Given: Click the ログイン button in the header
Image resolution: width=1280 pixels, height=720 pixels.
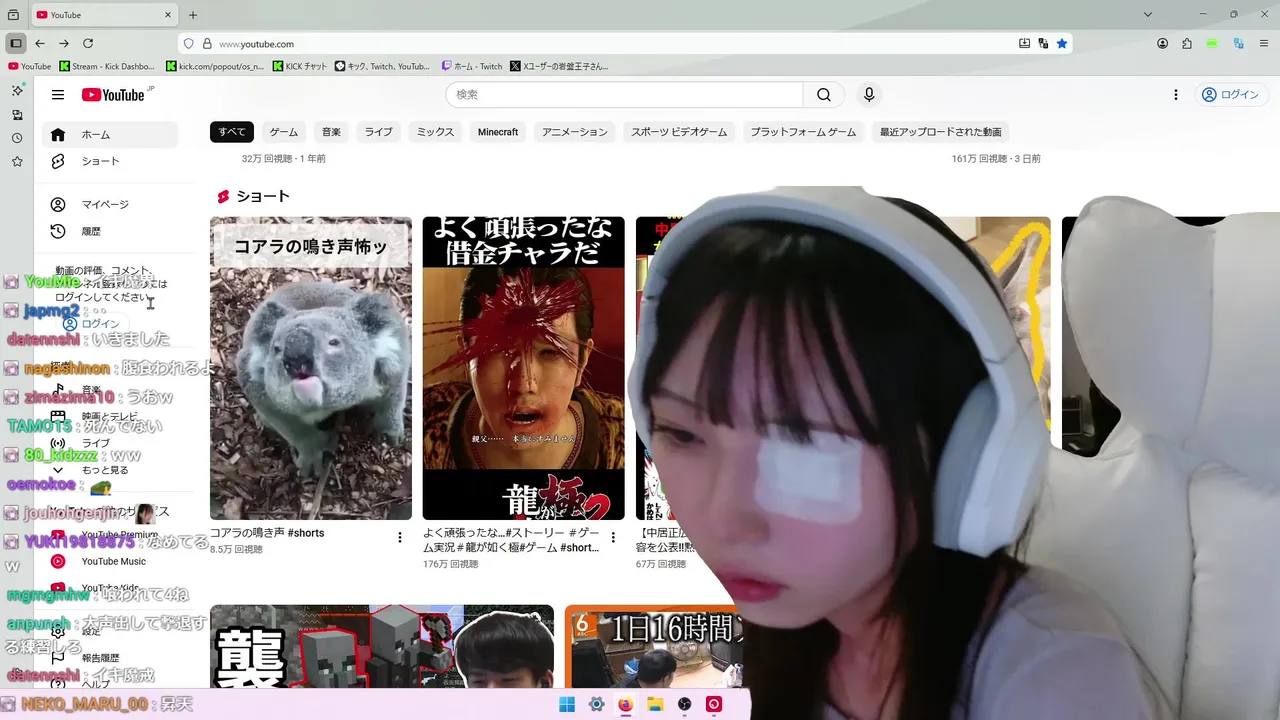Looking at the screenshot, I should pos(1230,95).
